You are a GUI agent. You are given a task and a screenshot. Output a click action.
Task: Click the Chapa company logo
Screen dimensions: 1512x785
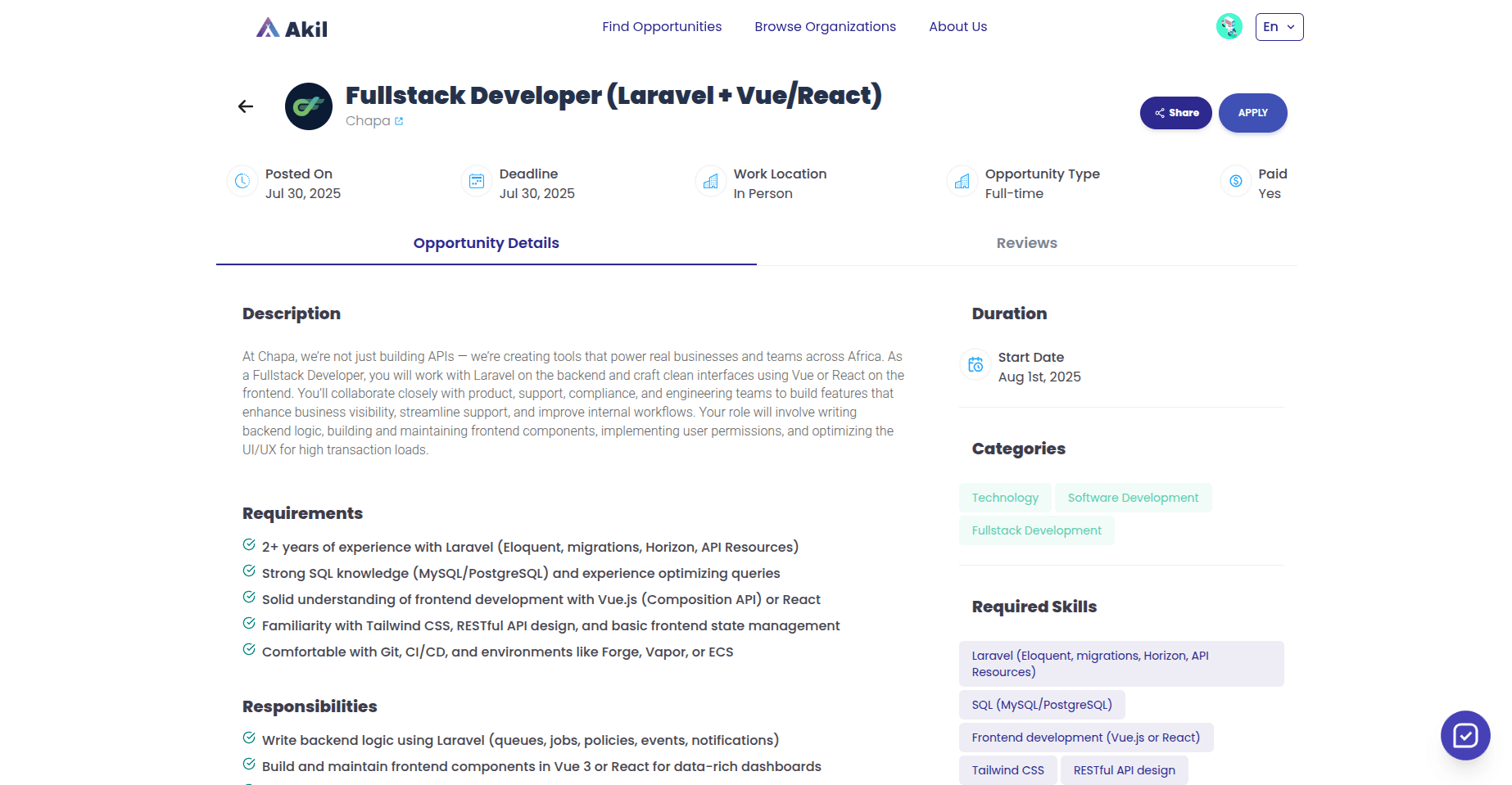tap(309, 106)
